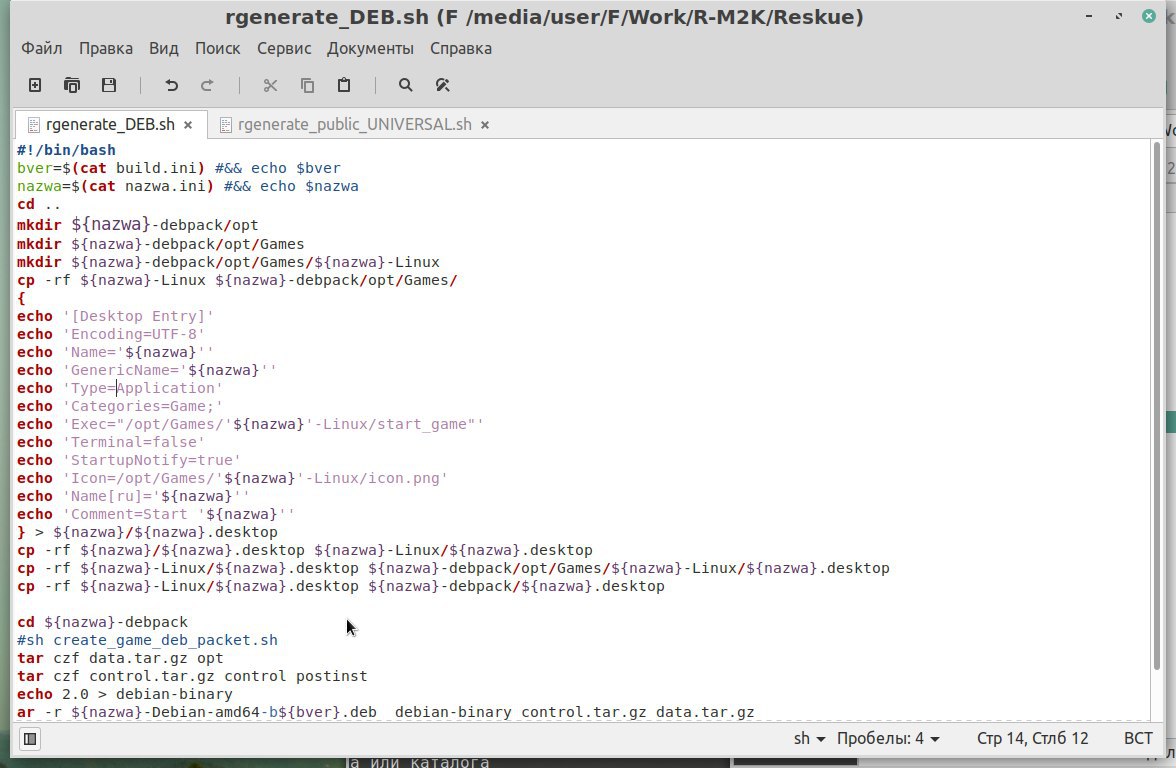Expand the Пробелы: 4 indentation dropdown
This screenshot has width=1176, height=768.
[x=888, y=739]
